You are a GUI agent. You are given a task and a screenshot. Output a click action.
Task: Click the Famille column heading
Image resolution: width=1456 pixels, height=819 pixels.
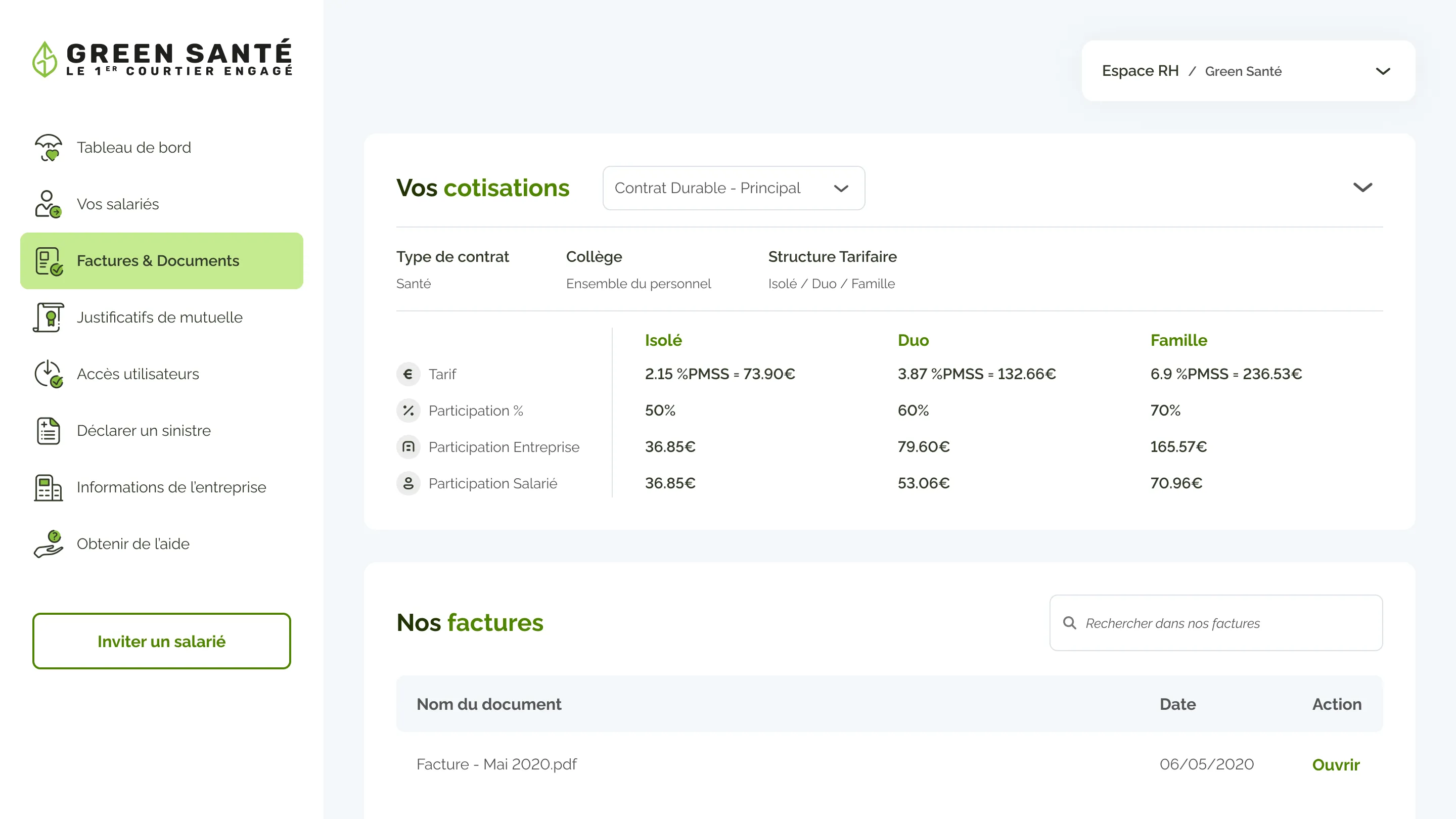pos(1179,340)
